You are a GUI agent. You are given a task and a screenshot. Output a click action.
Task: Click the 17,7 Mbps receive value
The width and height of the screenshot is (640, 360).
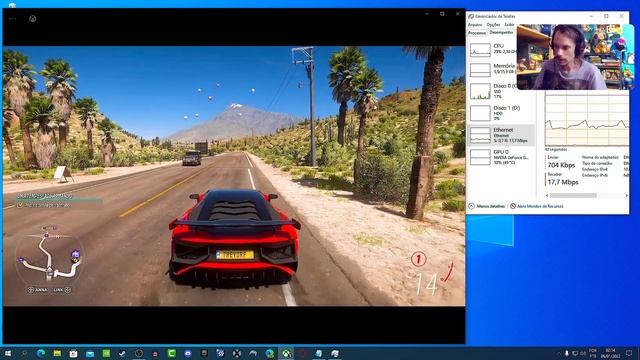563,182
